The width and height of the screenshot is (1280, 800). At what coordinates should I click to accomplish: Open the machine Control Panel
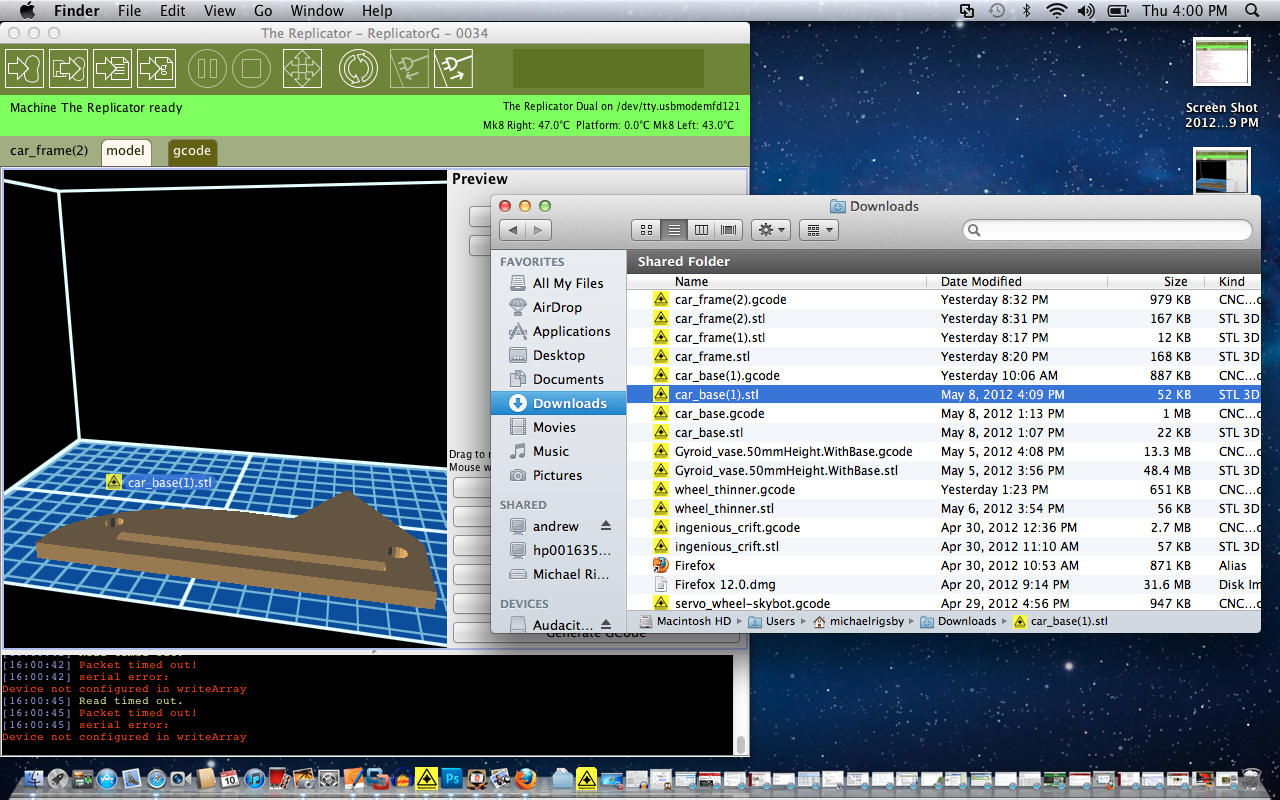pyautogui.click(x=303, y=68)
